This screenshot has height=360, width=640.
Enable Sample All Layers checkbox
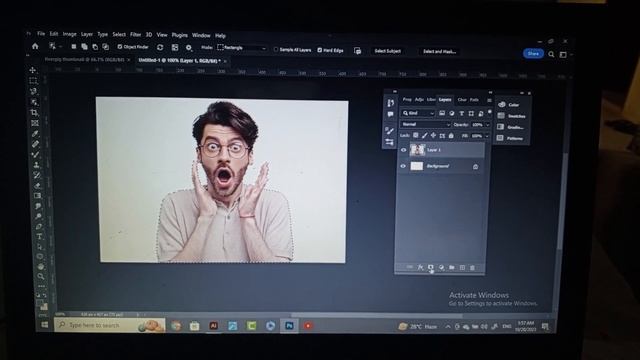276,49
